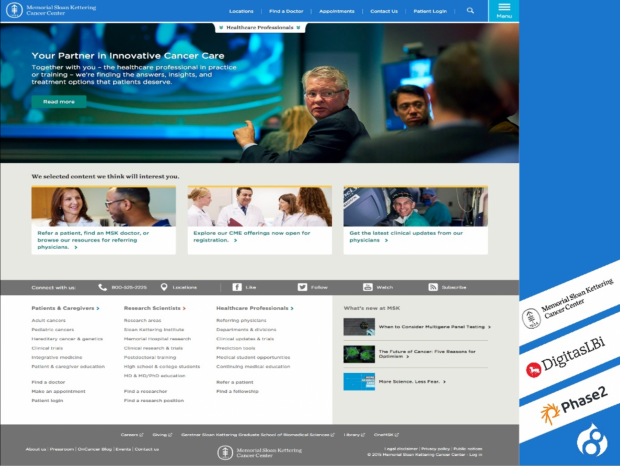Click the phone icon in connect bar

pos(102,287)
